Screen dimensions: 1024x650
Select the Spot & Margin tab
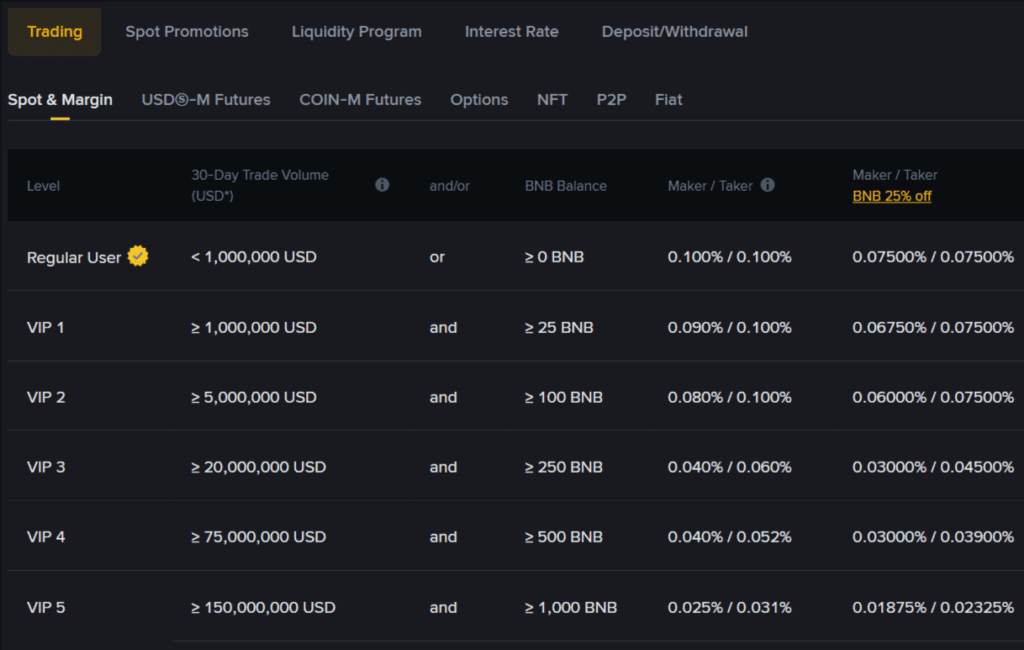coord(60,99)
